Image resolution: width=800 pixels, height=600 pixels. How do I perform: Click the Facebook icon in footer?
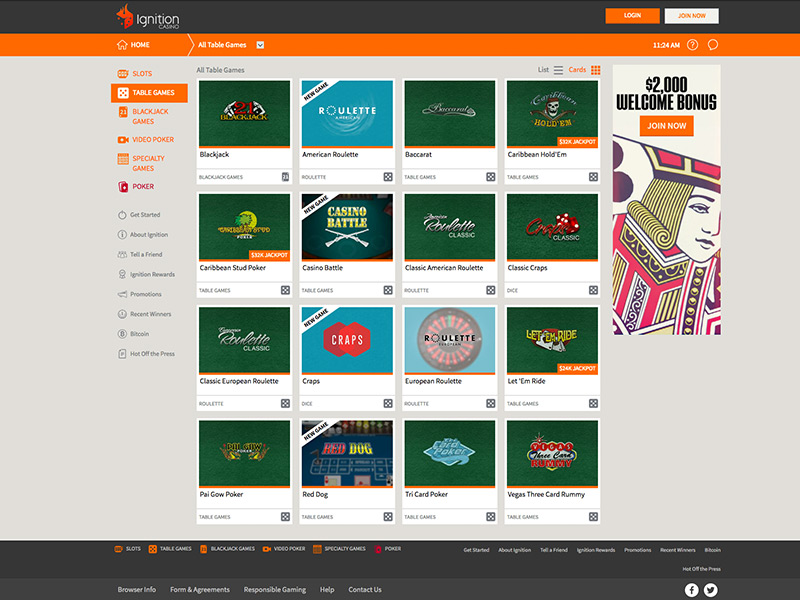(x=691, y=590)
